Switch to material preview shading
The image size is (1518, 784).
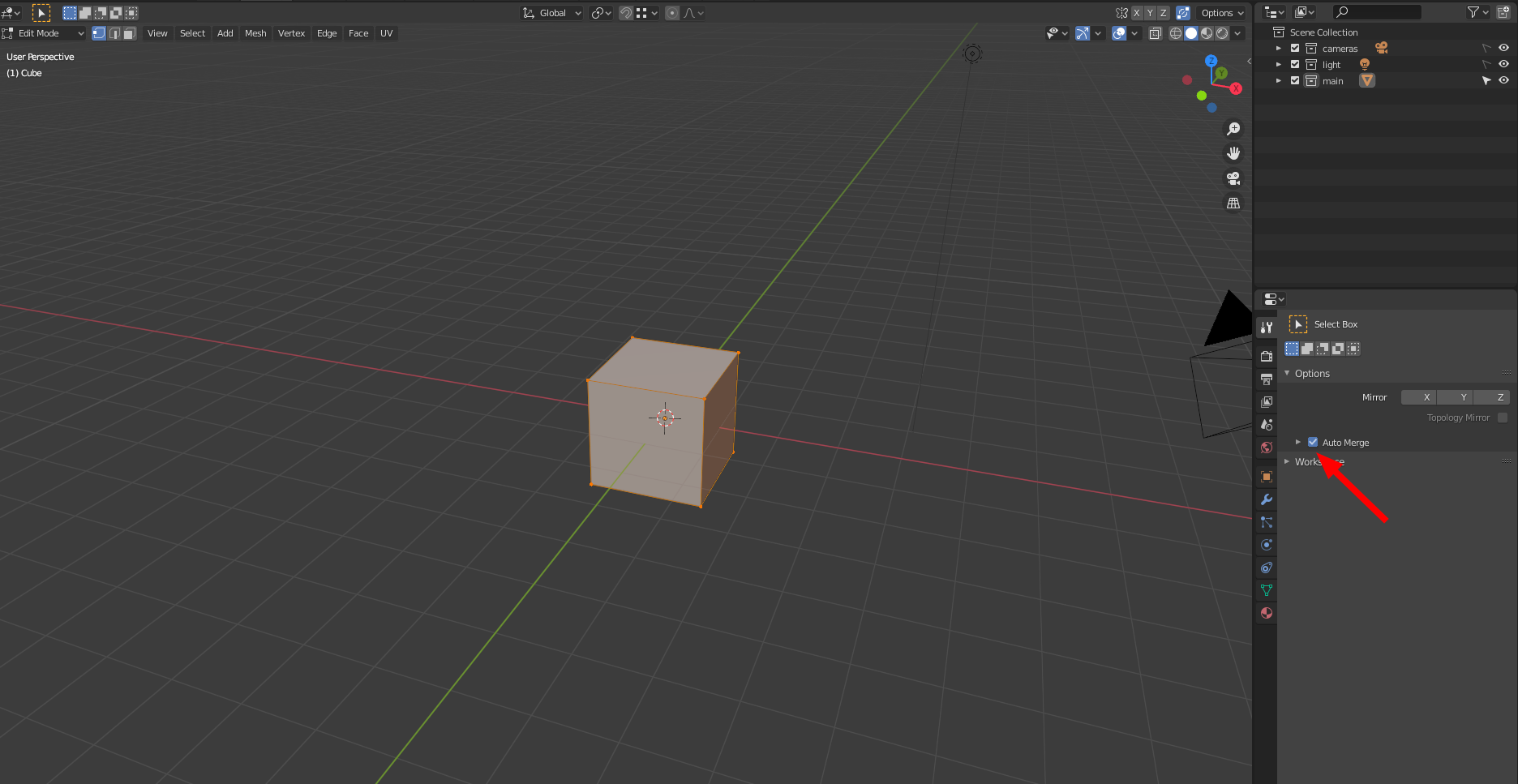(x=1207, y=33)
